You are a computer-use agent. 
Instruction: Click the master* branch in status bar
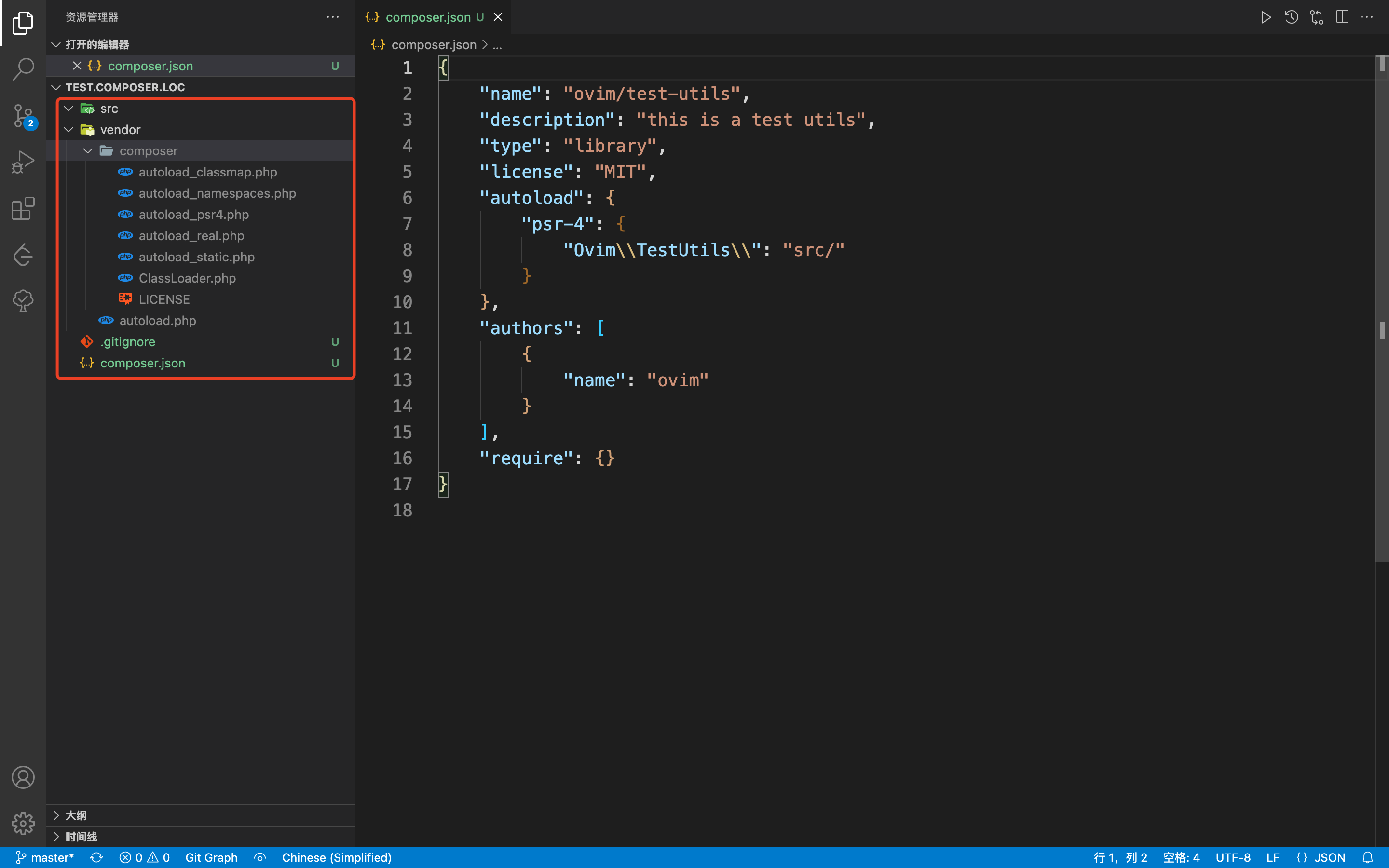coord(45,857)
